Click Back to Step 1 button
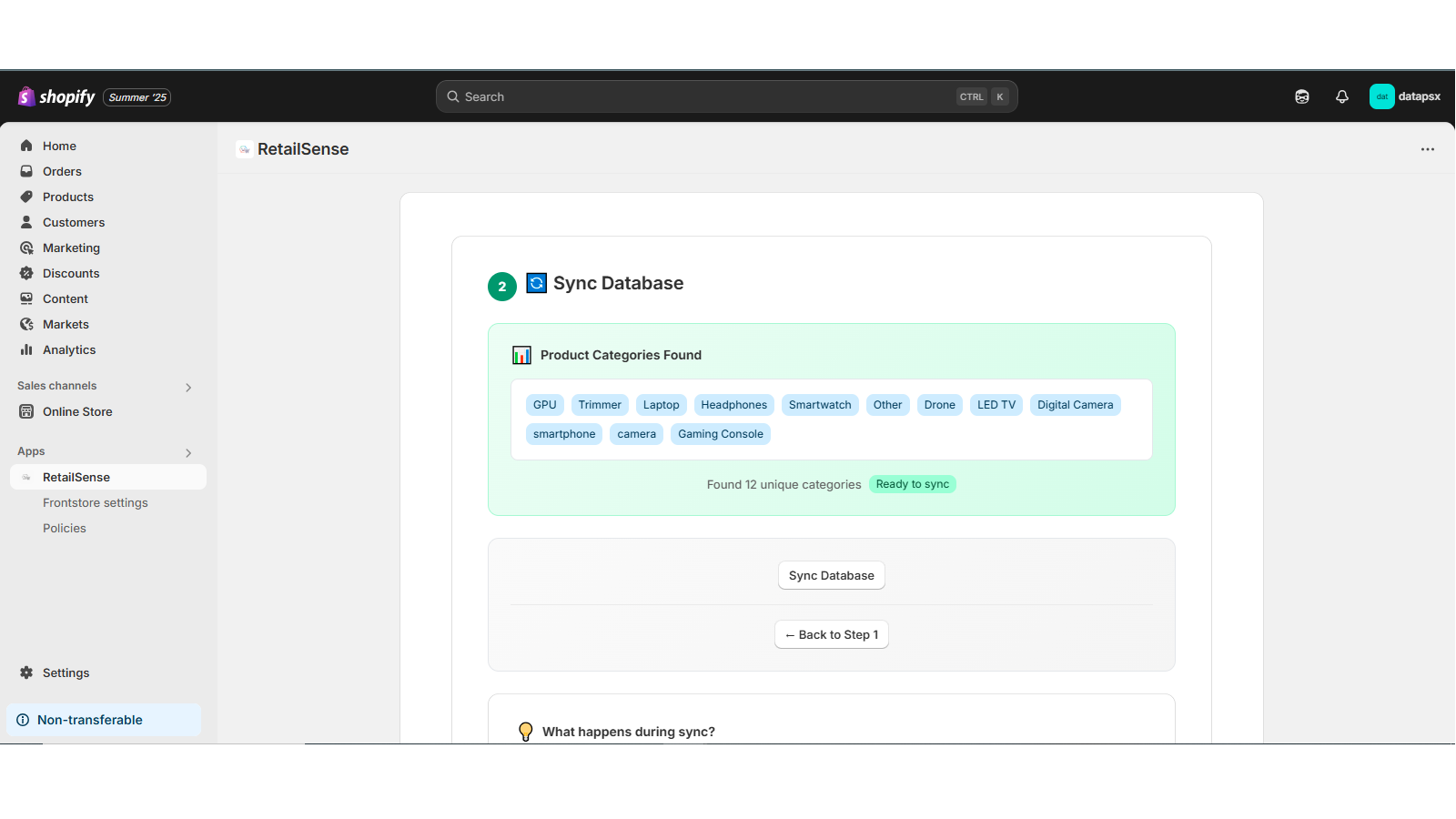 tap(832, 634)
